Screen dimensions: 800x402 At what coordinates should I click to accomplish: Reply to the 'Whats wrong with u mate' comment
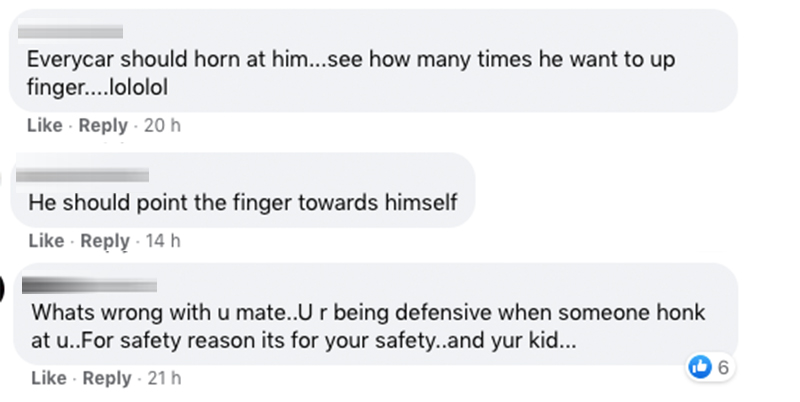(106, 378)
